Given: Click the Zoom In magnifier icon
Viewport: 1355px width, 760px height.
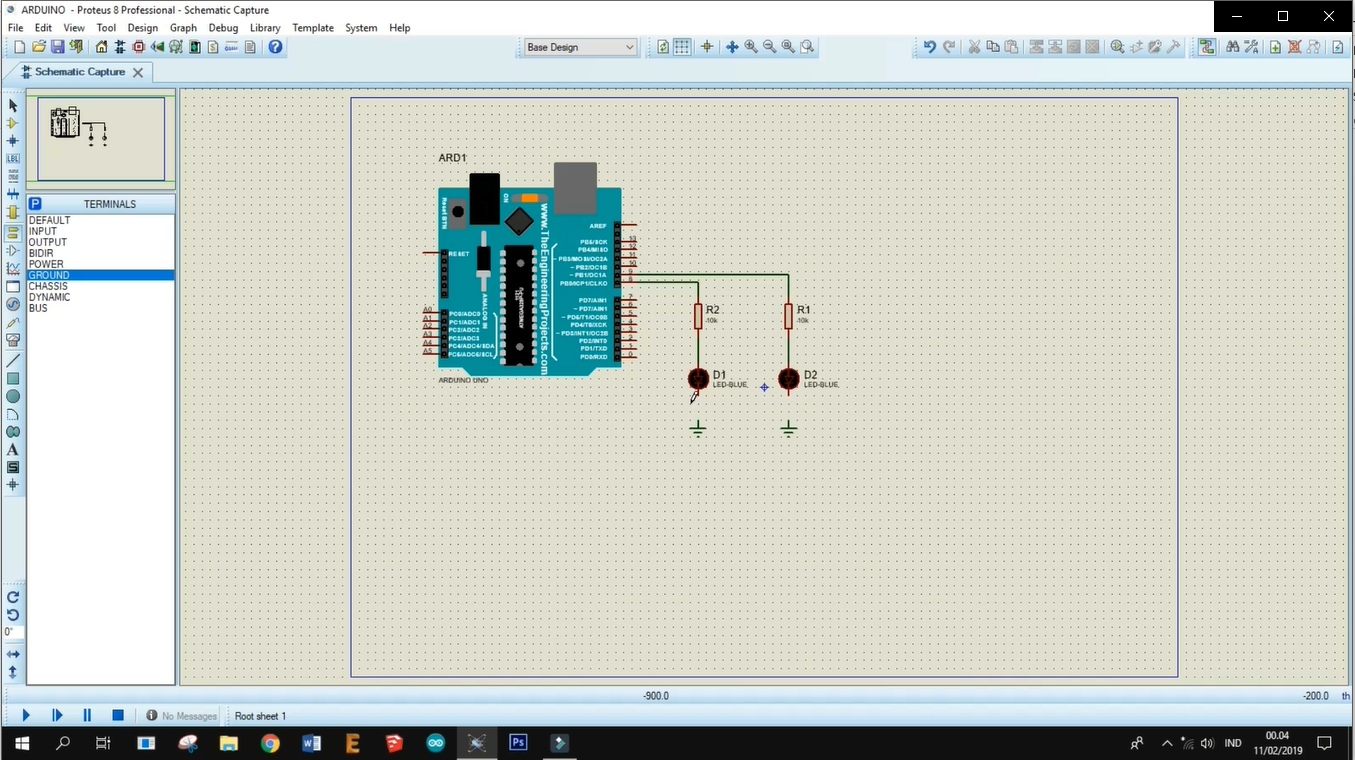Looking at the screenshot, I should [751, 46].
